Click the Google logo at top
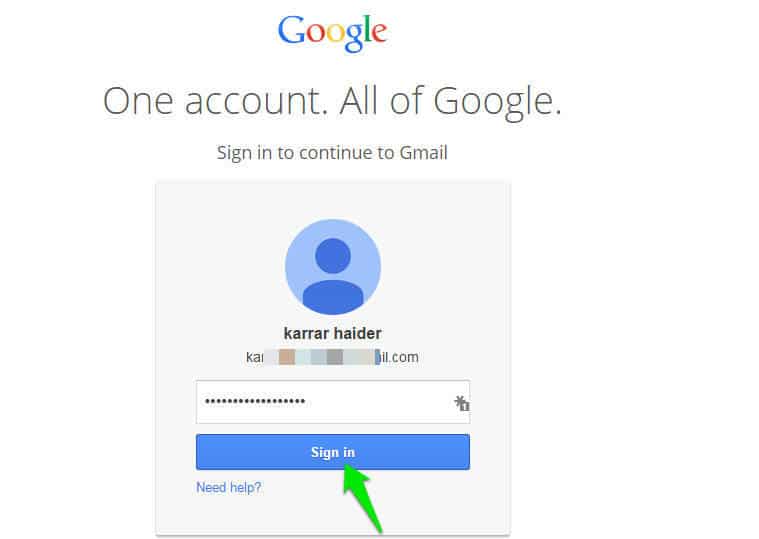The width and height of the screenshot is (759, 539). click(x=332, y=33)
